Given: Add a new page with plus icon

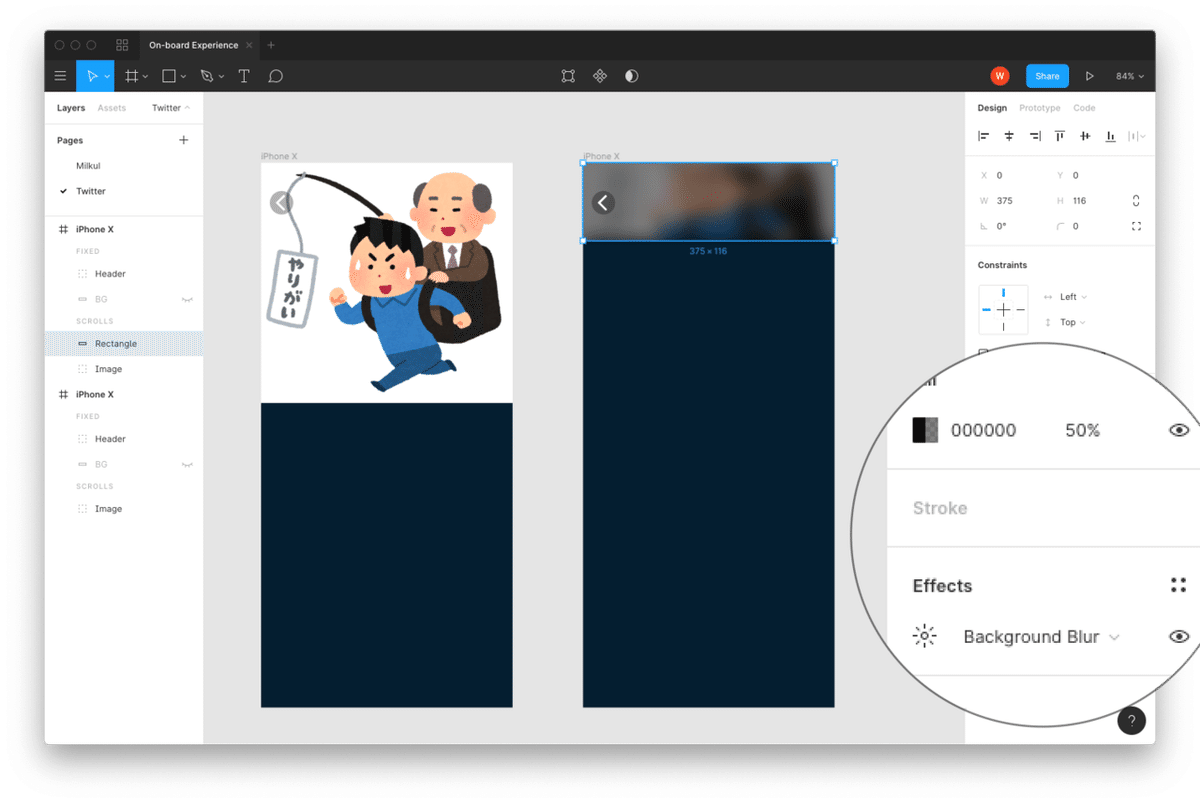Looking at the screenshot, I should click(x=183, y=140).
